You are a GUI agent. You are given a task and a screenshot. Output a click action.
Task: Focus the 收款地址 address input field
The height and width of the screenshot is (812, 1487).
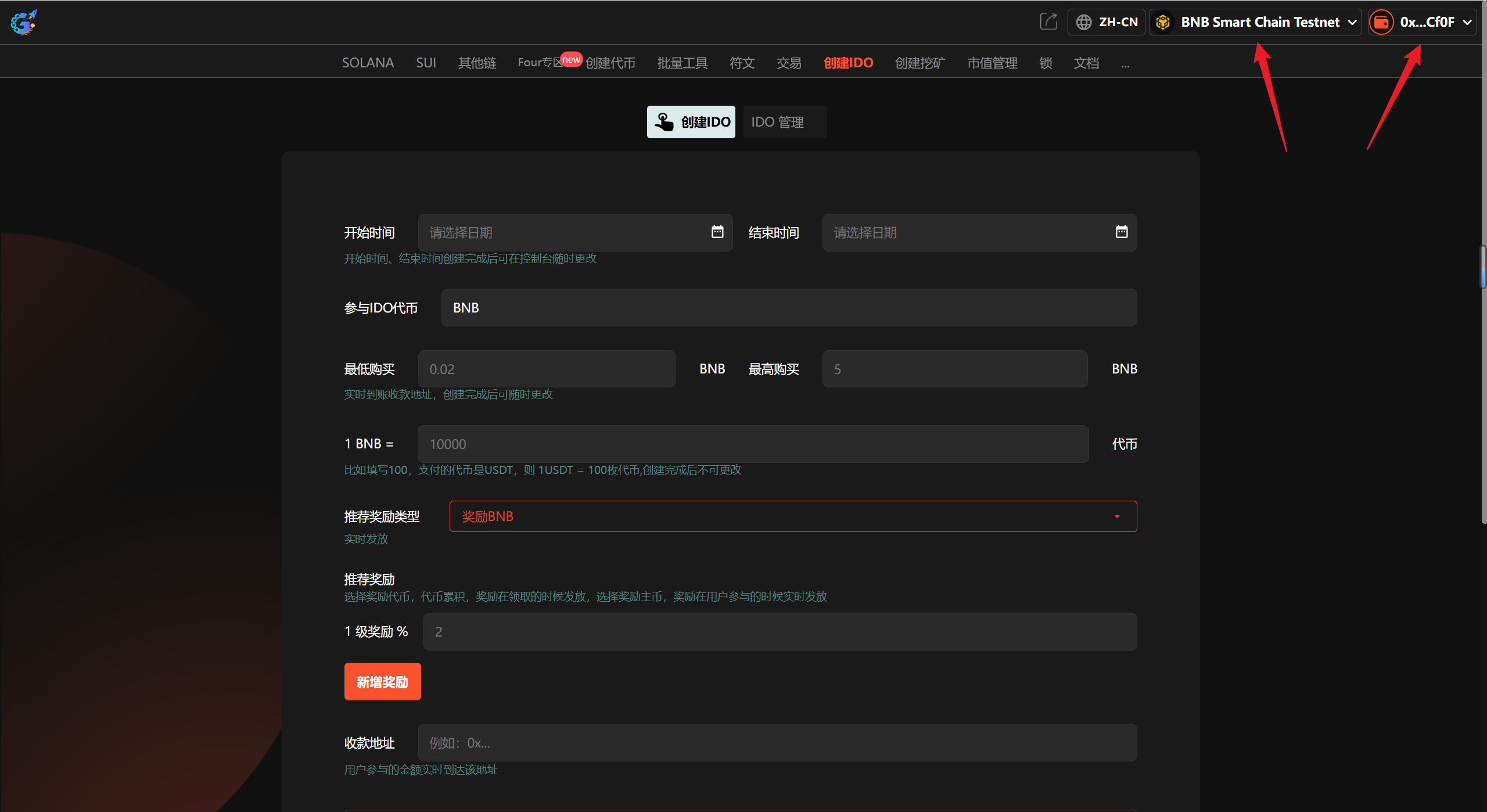tap(777, 743)
